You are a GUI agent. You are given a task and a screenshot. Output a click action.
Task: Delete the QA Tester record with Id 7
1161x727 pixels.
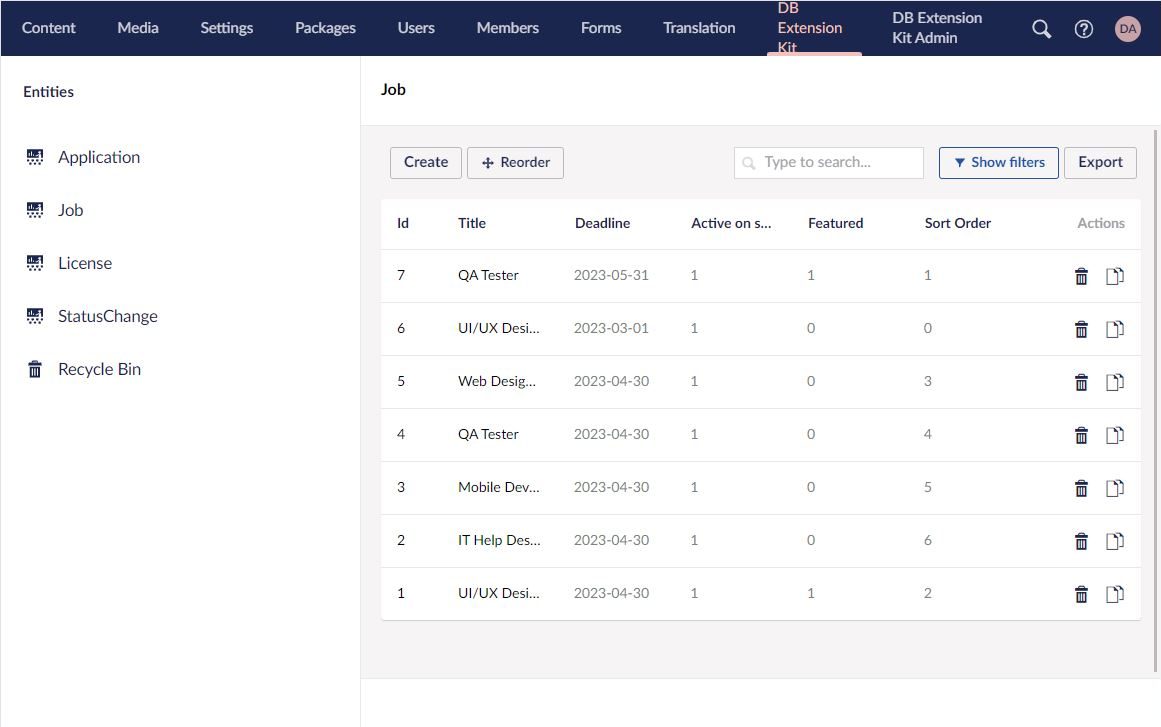1081,275
